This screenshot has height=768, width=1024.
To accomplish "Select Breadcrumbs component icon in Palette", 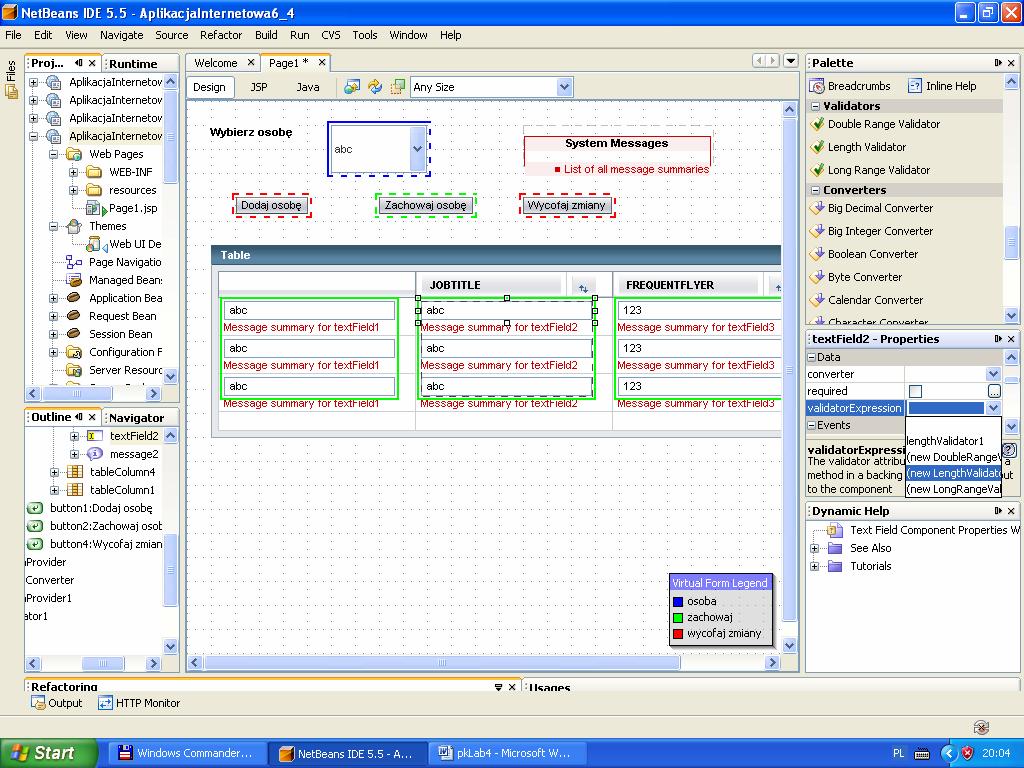I will click(x=816, y=86).
